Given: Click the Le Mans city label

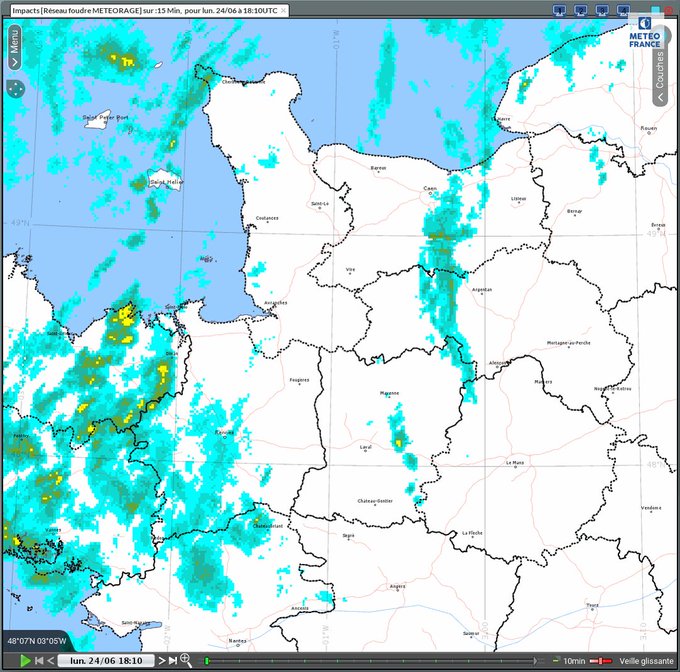Looking at the screenshot, I should (515, 463).
